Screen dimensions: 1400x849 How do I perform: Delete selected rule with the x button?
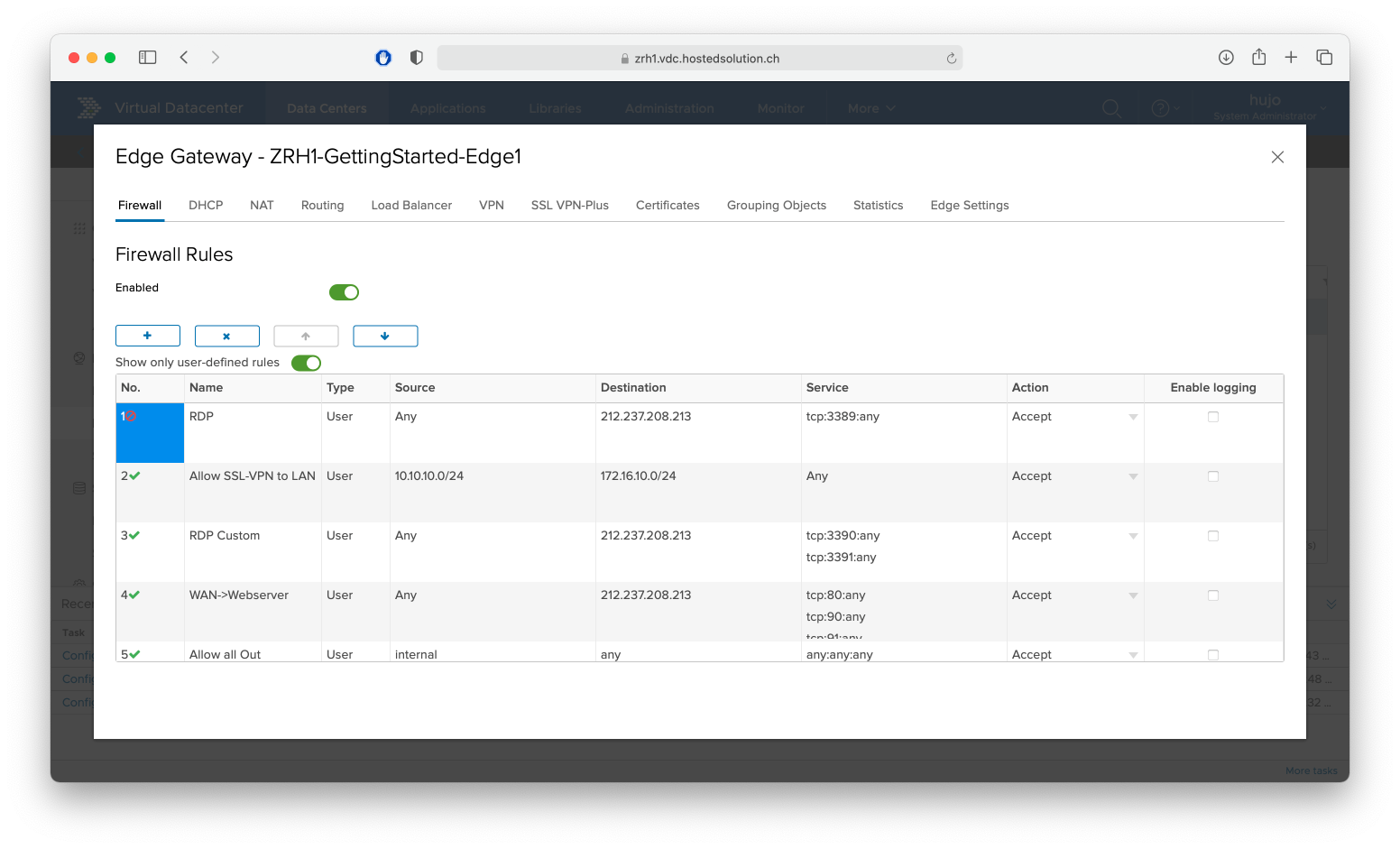[x=227, y=336]
